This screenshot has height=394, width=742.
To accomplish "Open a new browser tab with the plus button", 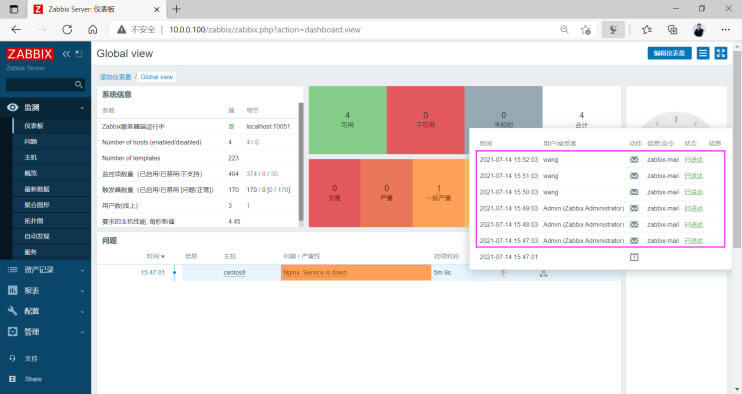I will pyautogui.click(x=177, y=9).
